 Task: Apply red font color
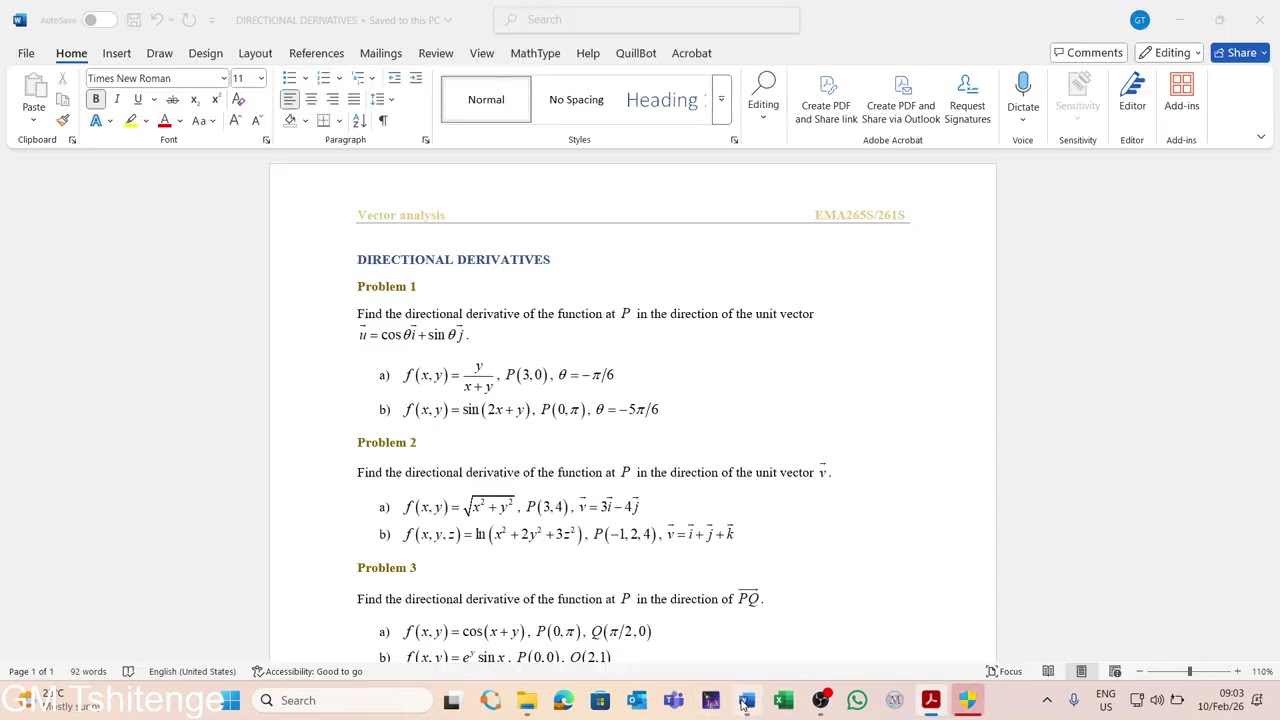[164, 120]
